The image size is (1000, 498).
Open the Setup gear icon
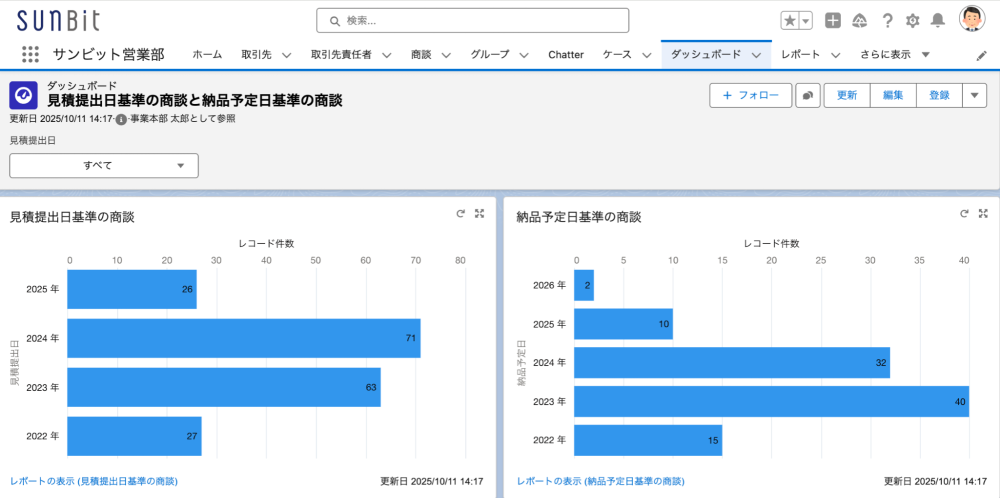(912, 21)
